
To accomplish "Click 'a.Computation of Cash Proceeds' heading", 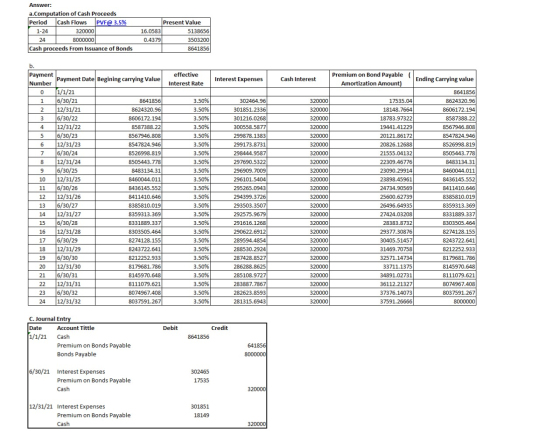I will pos(72,14).
